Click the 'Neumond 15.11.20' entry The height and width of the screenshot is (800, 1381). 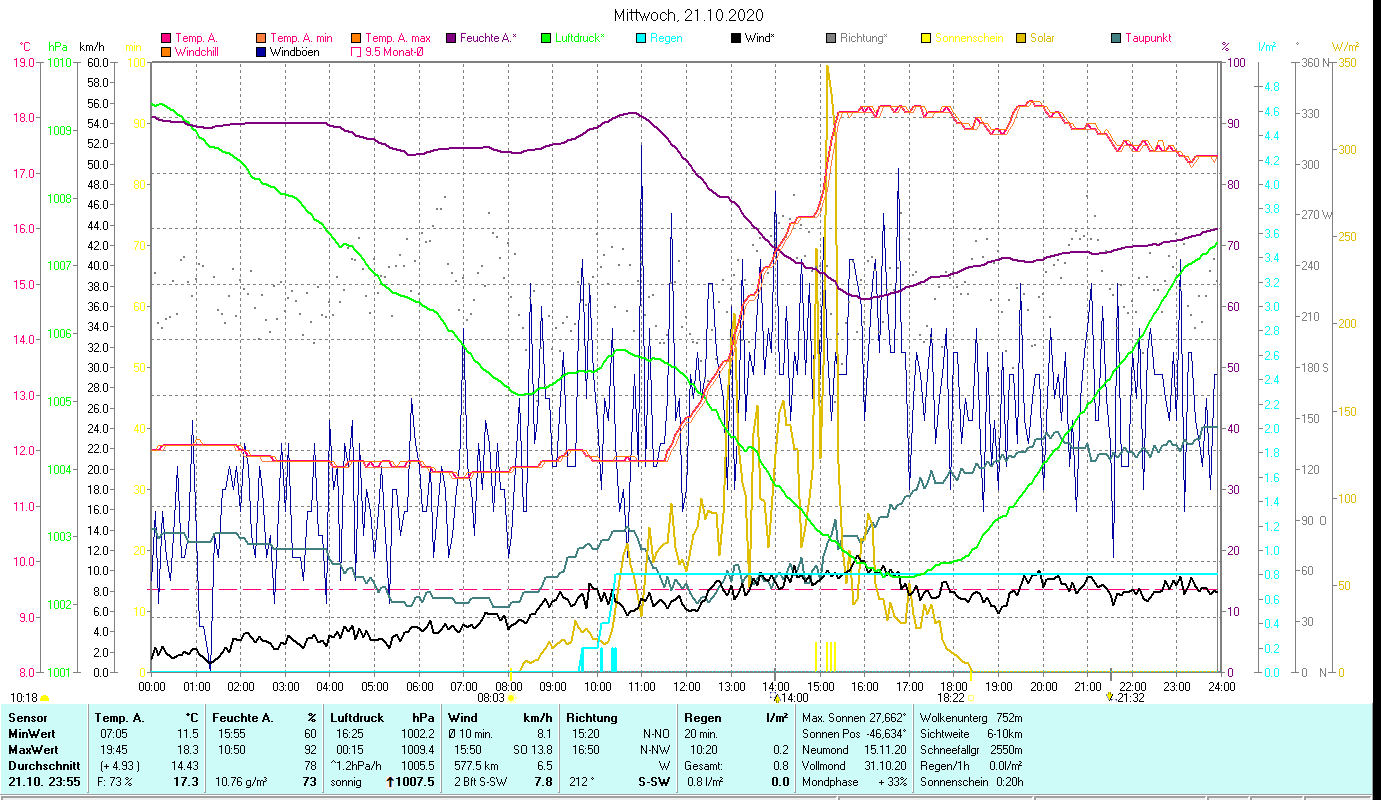click(x=854, y=750)
